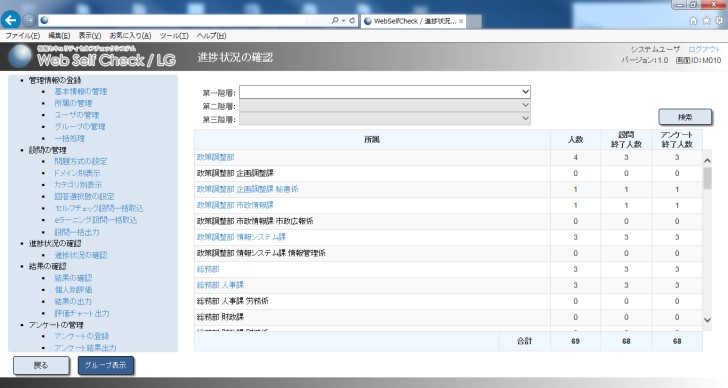Close the WebSelfCheck browser tab
This screenshot has width=728, height=388.
pos(461,21)
